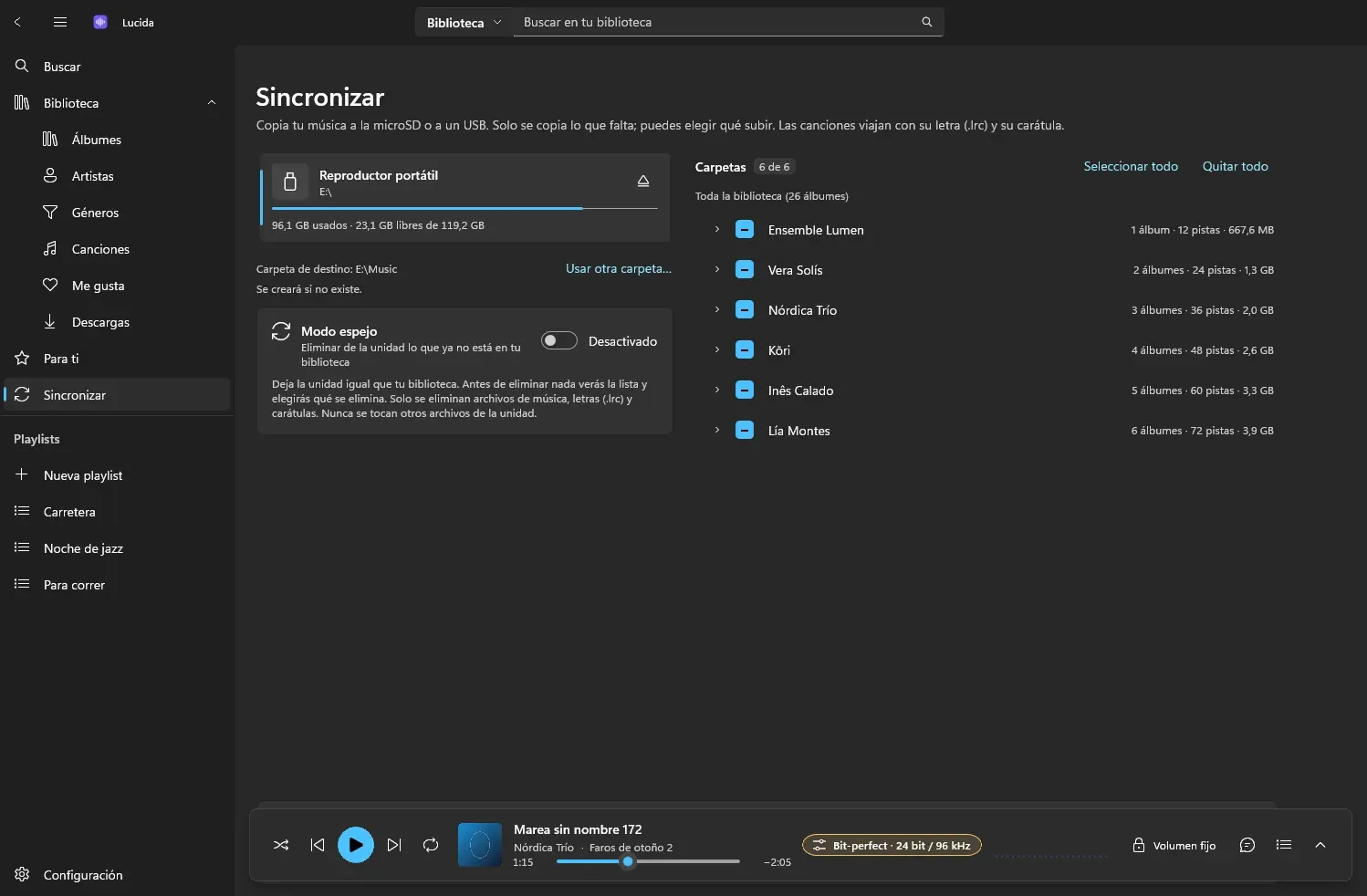This screenshot has height=896, width=1367.
Task: Open Artistas in sidebar
Action: (117, 176)
